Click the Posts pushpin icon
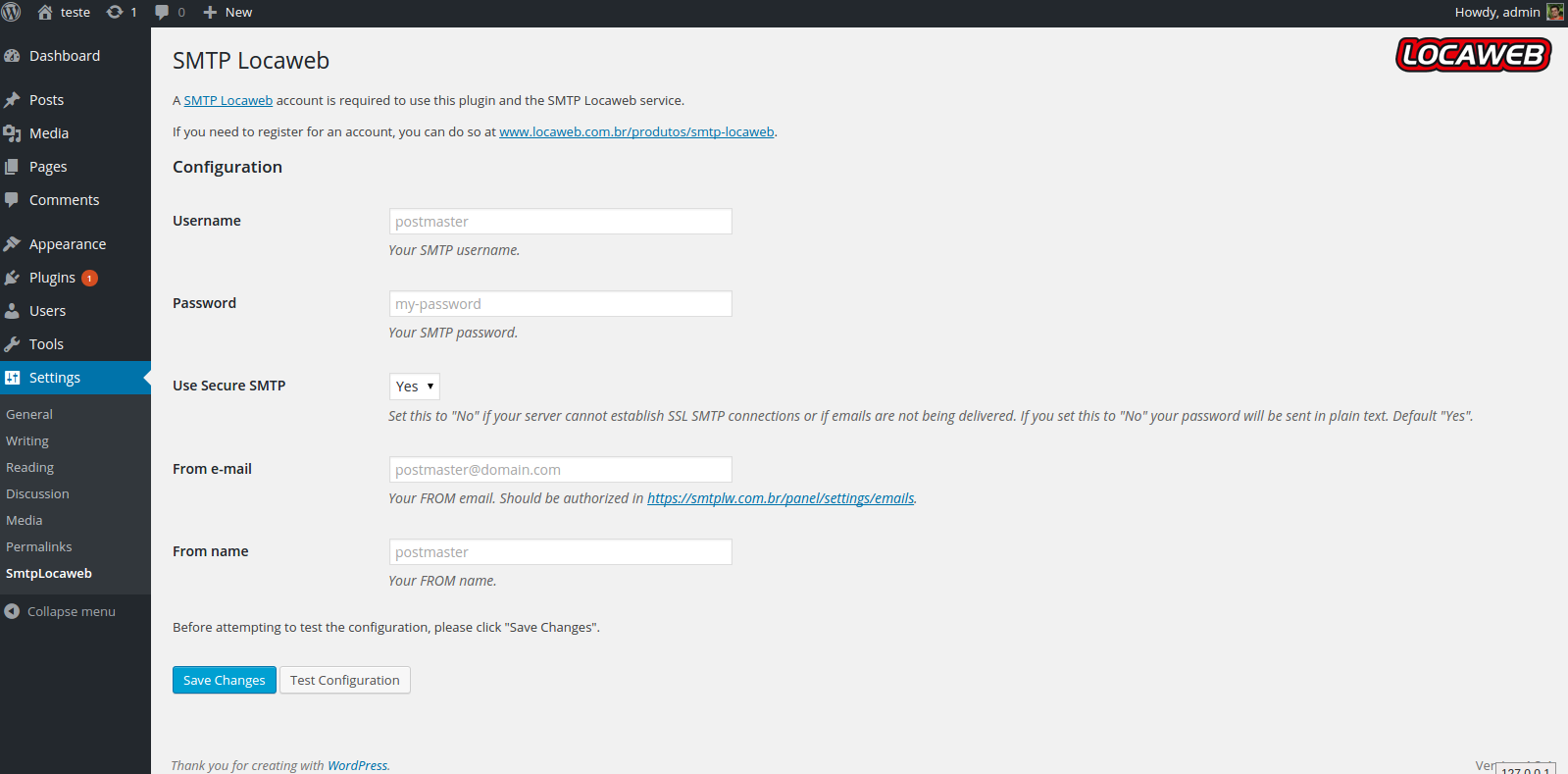 click(x=12, y=100)
